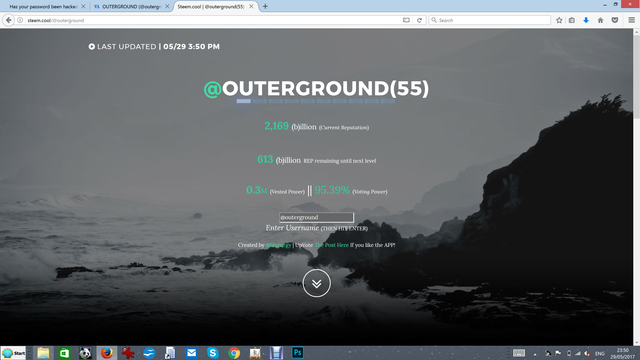Image resolution: width=640 pixels, height=360 pixels.
Task: Click the '05/29 3:50 PM' timestamp
Action: (x=191, y=47)
